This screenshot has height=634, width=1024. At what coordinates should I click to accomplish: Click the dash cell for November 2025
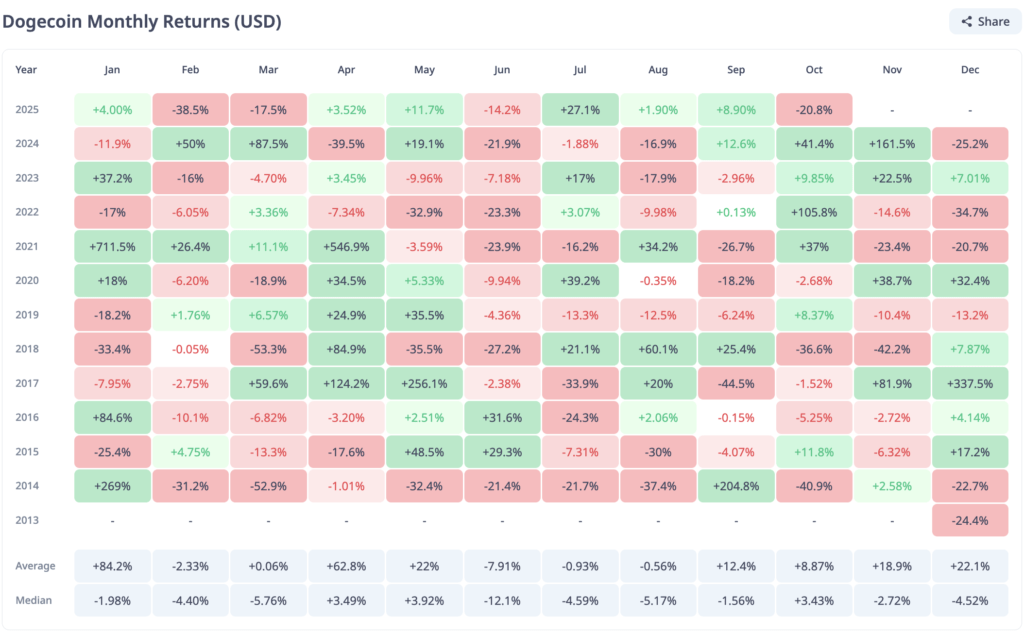point(891,109)
